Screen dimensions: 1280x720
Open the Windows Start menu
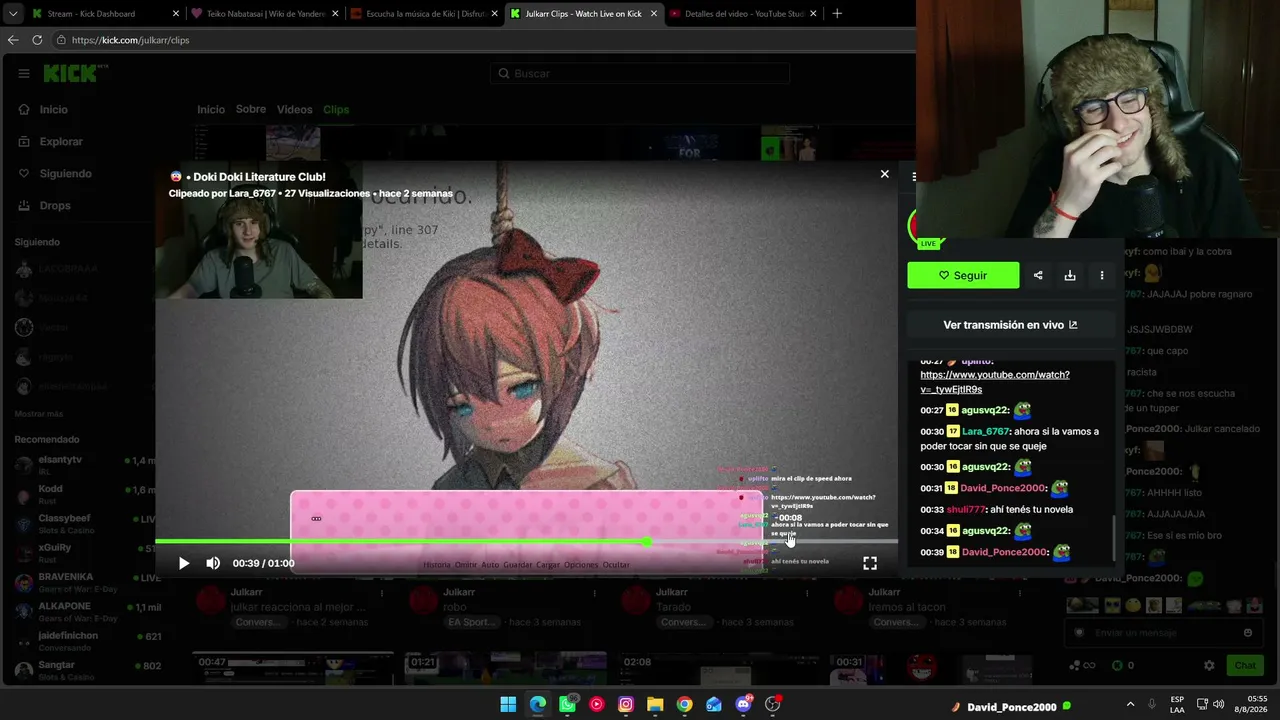[508, 705]
